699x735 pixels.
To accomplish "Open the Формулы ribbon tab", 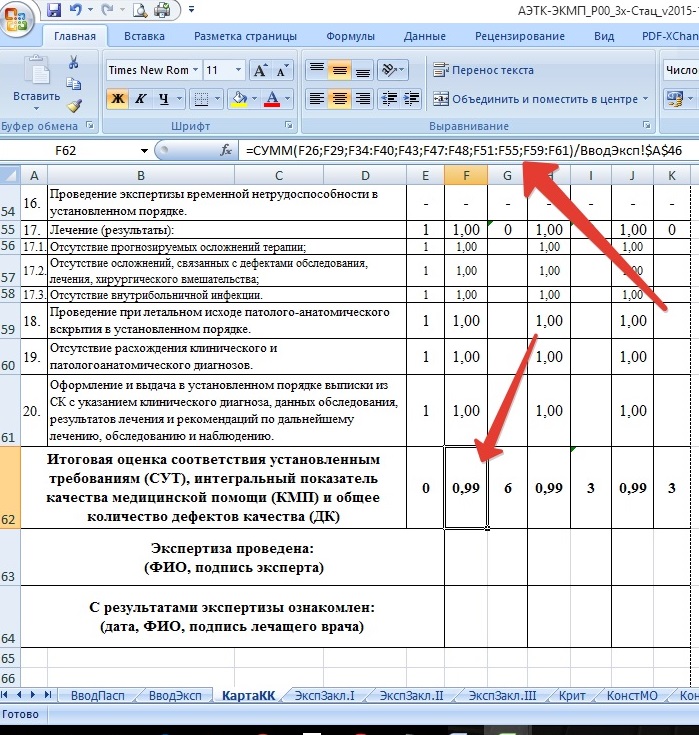I will (x=350, y=36).
